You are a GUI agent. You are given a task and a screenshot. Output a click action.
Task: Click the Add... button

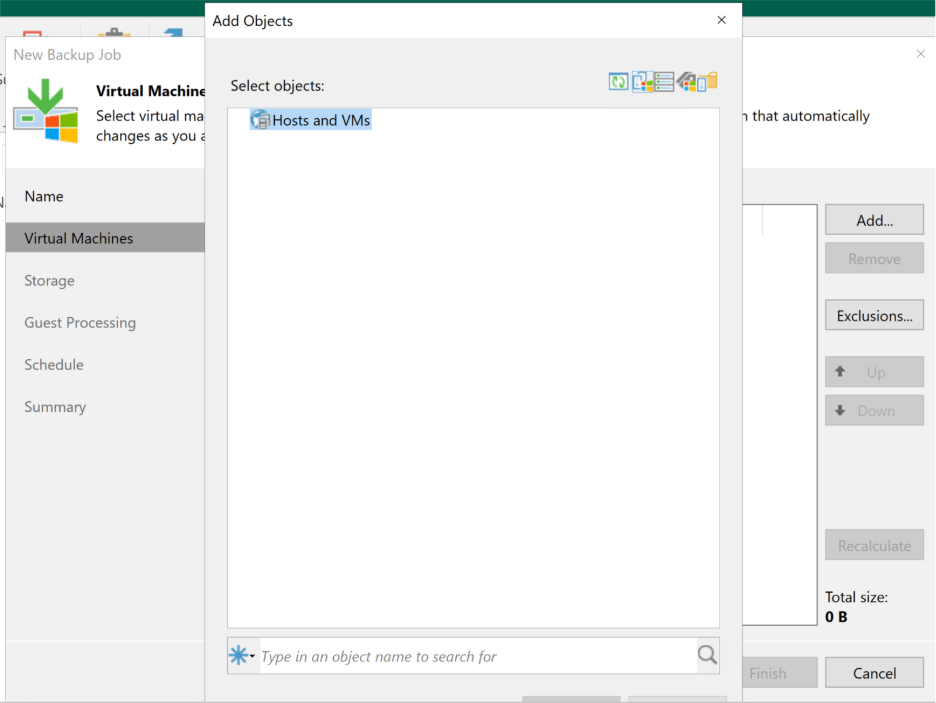coord(874,221)
